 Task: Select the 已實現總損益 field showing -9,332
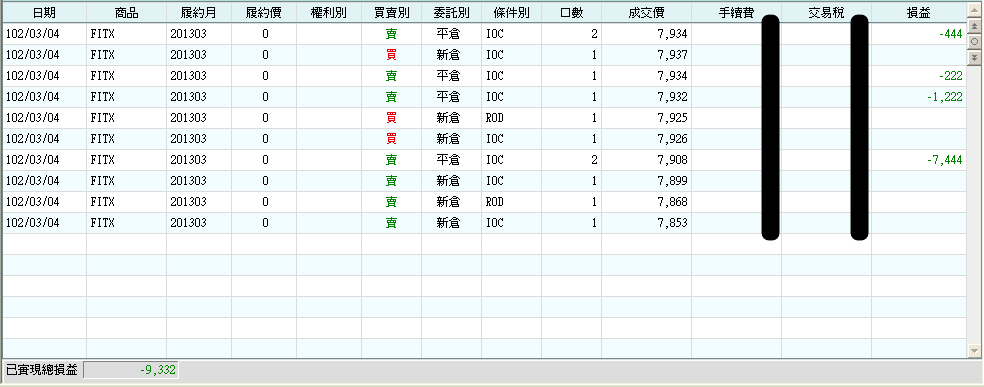coord(131,370)
